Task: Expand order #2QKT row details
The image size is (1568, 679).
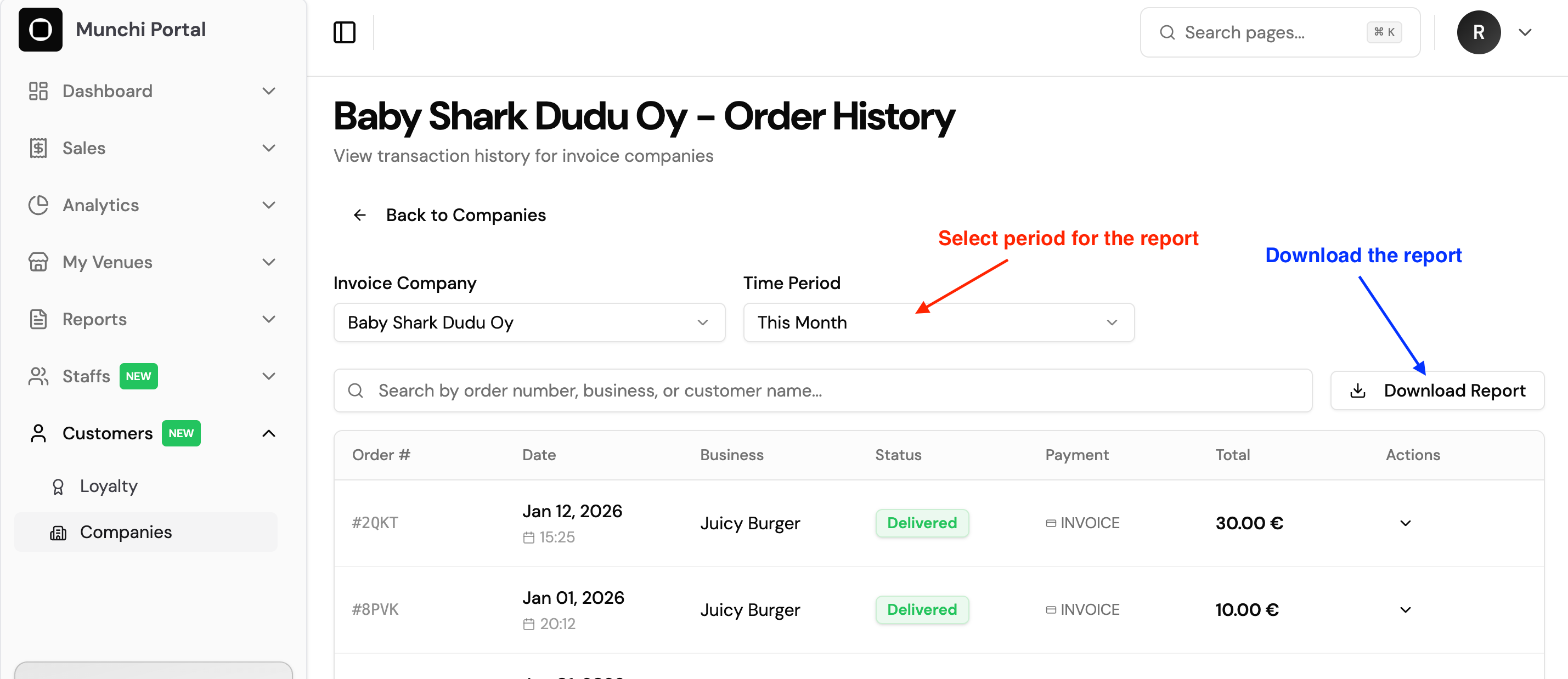Action: 1406,523
